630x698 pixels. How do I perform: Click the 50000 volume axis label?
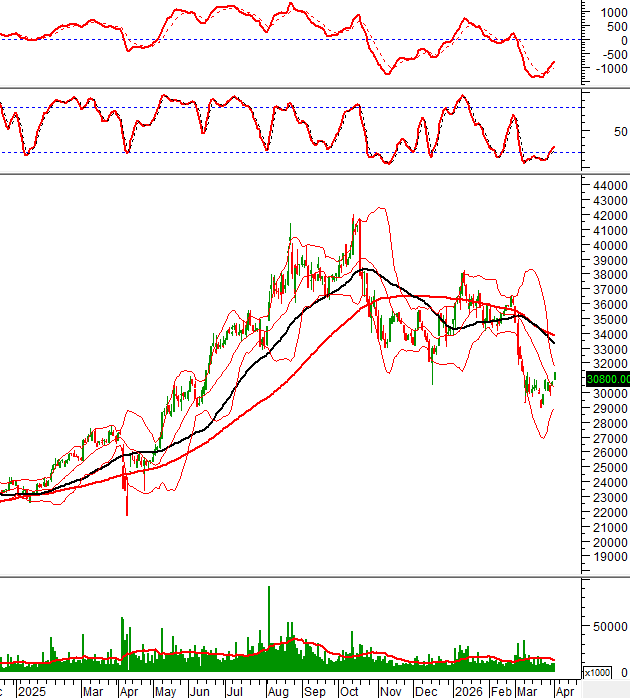pos(607,626)
